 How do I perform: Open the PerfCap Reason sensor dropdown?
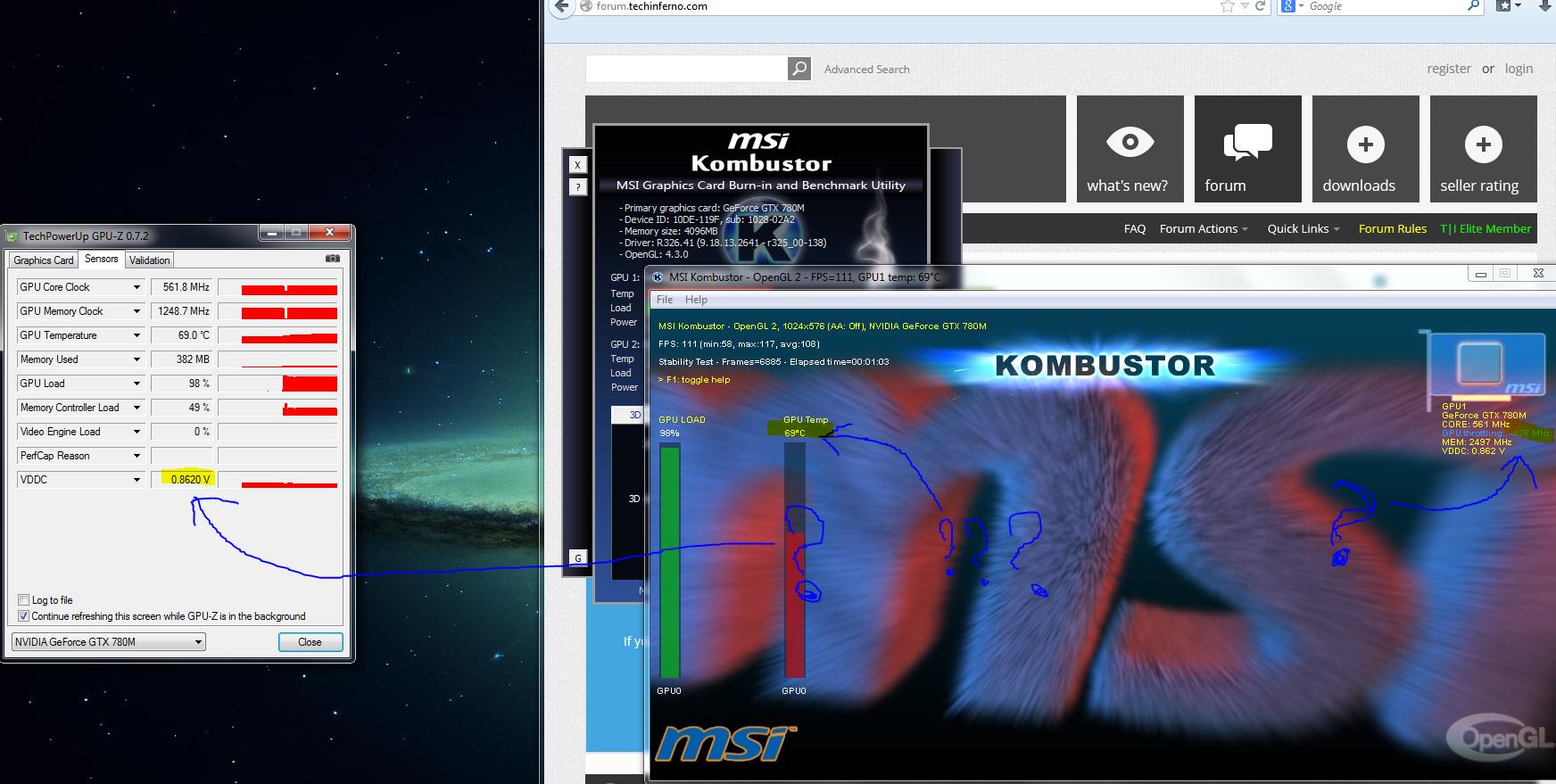137,456
